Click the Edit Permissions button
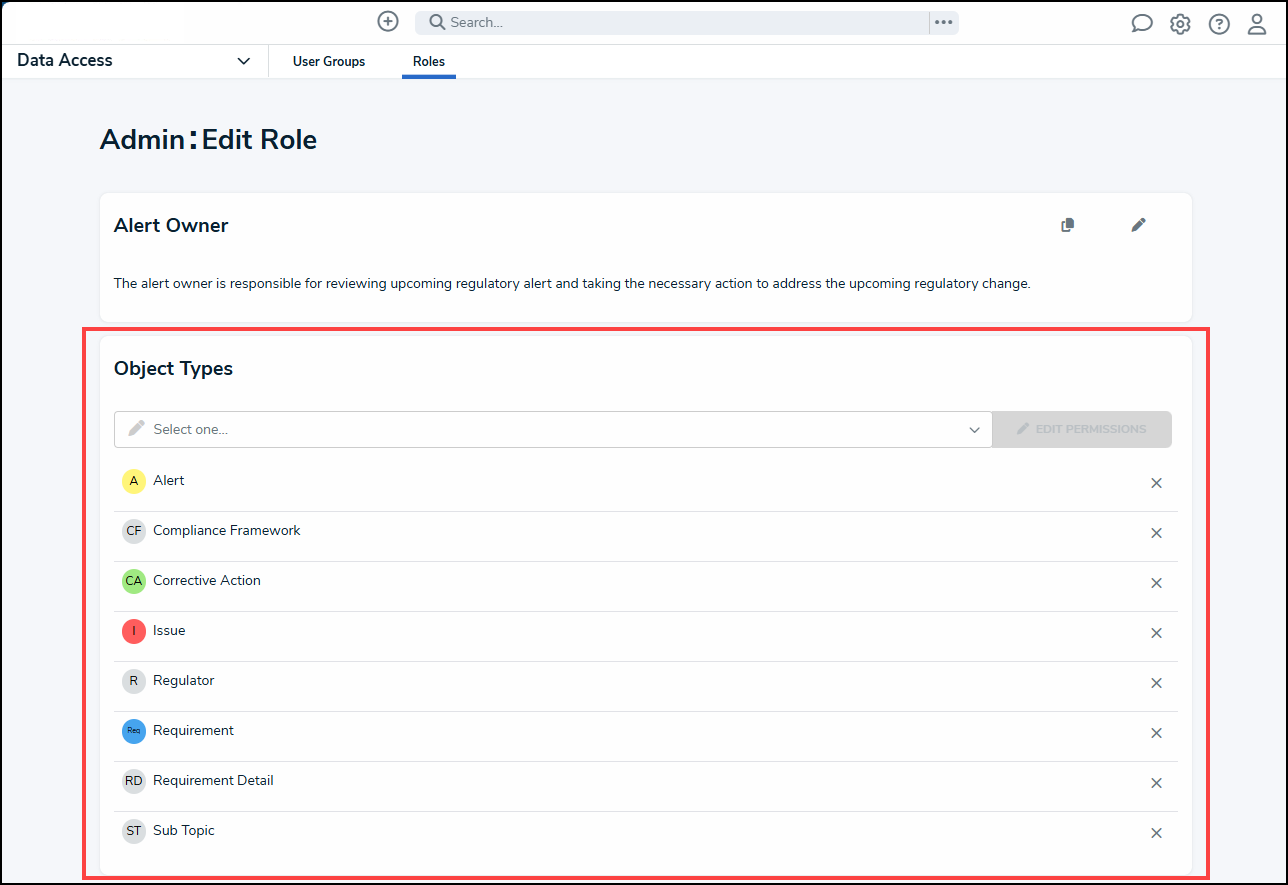Image resolution: width=1288 pixels, height=885 pixels. [1082, 429]
